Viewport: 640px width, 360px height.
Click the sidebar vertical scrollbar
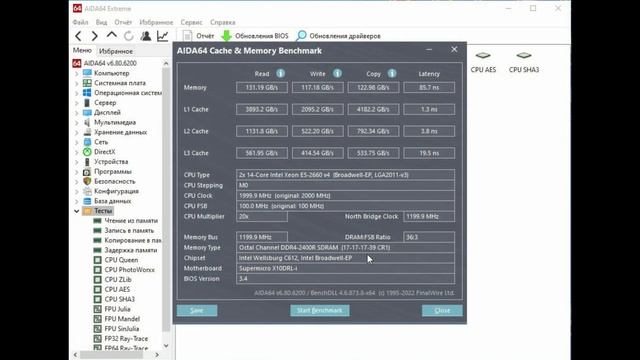(x=166, y=199)
